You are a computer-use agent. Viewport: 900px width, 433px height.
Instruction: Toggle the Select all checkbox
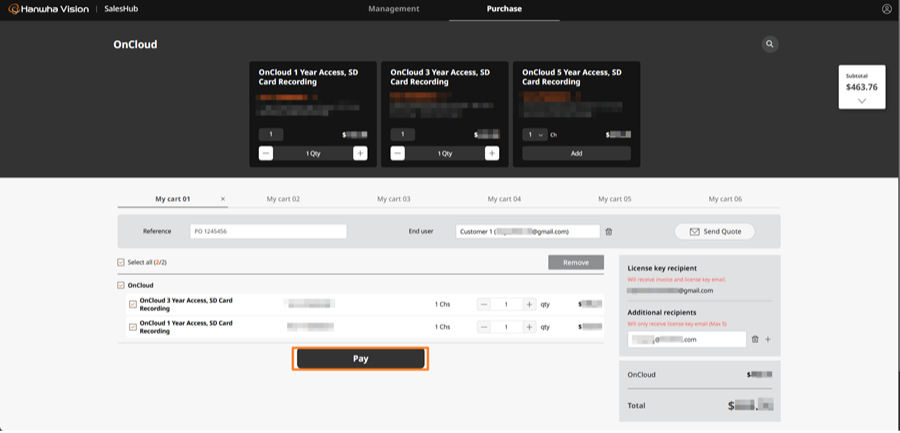tap(121, 262)
